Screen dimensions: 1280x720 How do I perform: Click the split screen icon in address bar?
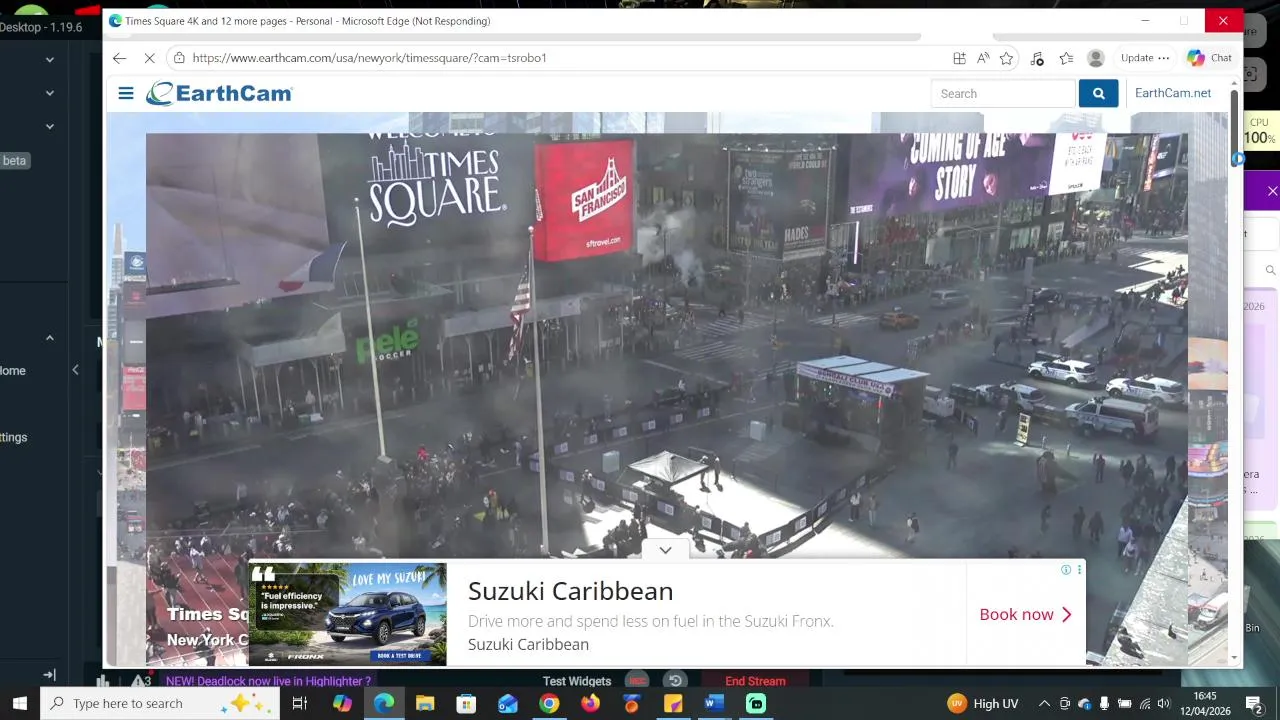[959, 58]
